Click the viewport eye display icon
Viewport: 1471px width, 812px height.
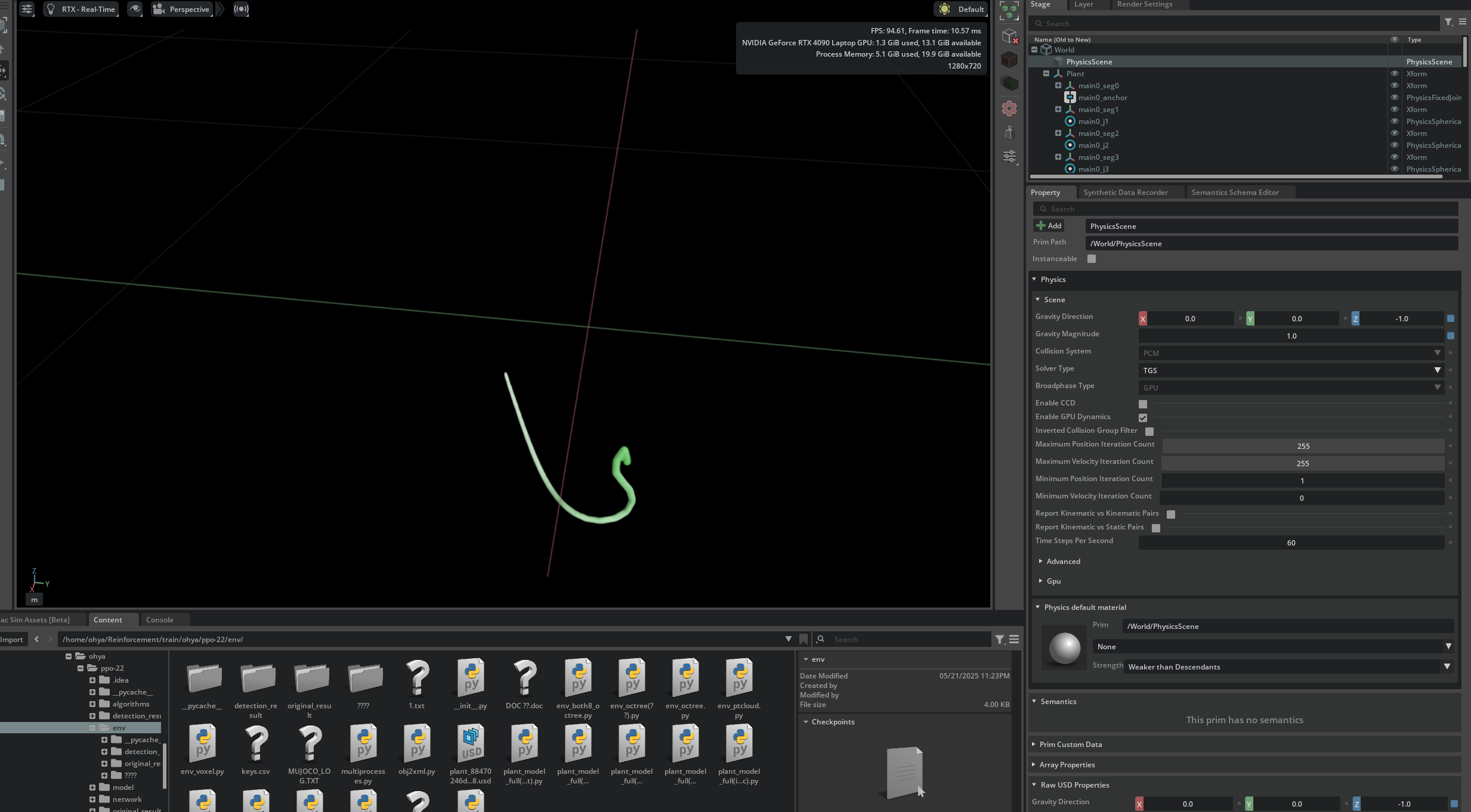135,9
